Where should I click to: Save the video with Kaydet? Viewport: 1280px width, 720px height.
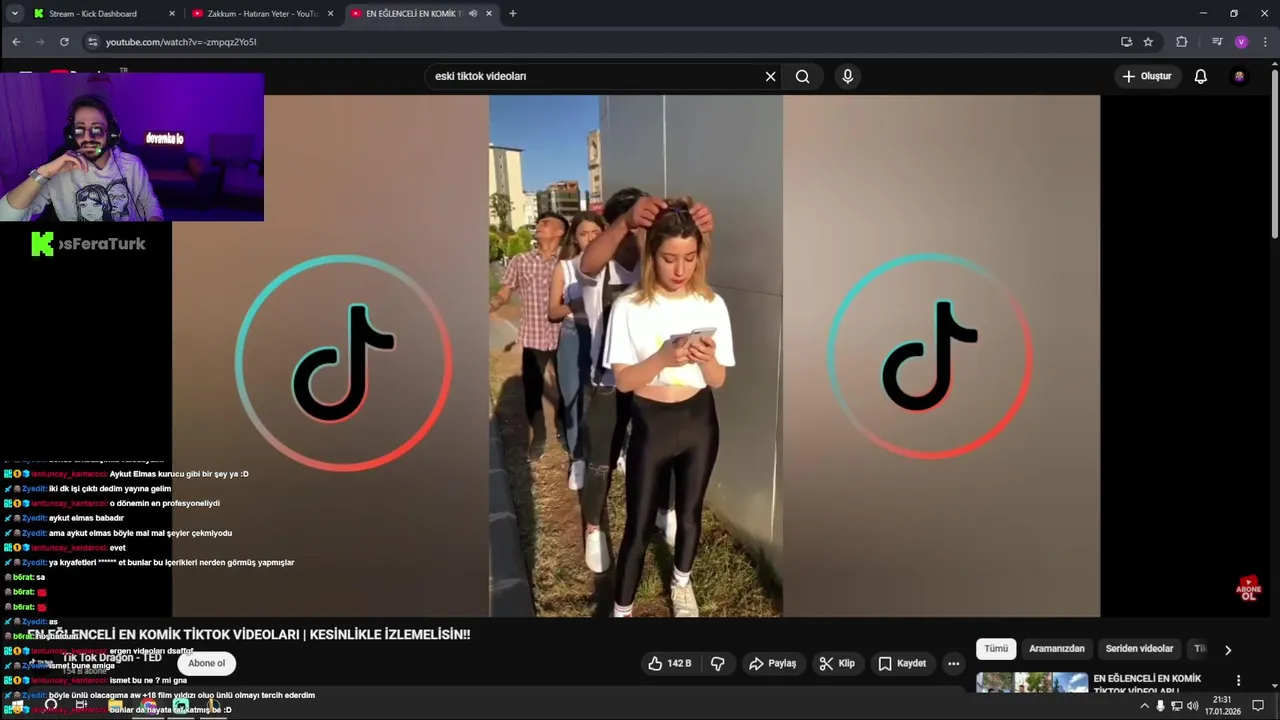point(902,663)
